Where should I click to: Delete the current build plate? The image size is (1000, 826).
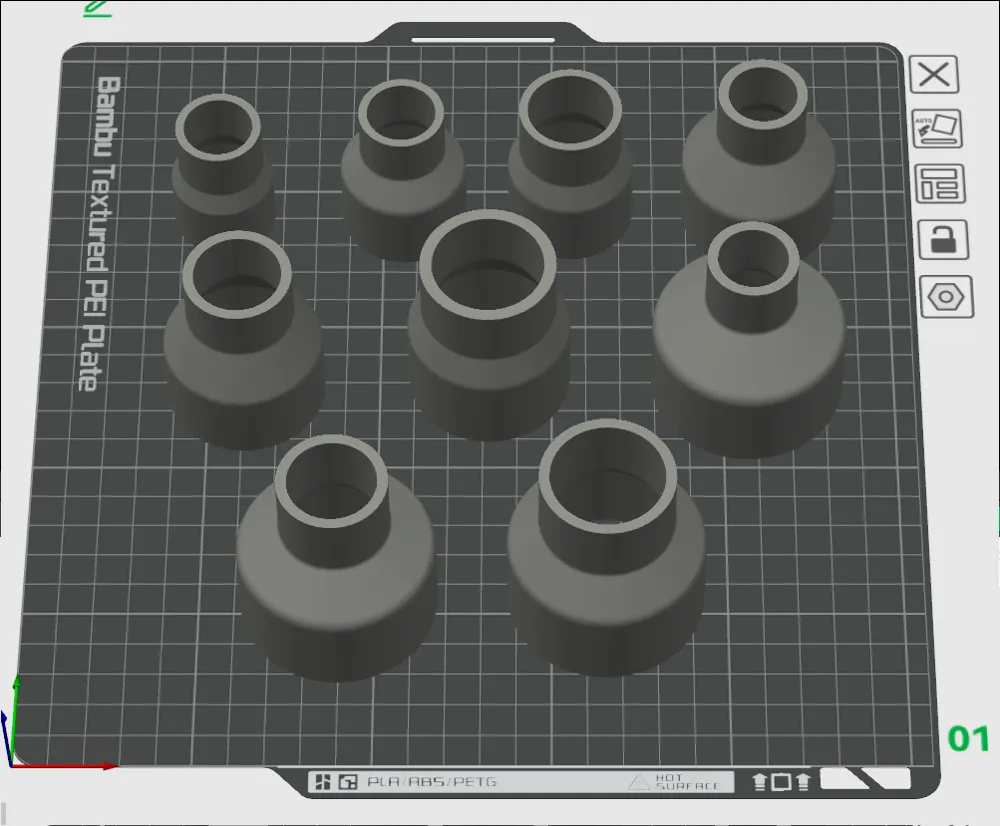tap(933, 76)
